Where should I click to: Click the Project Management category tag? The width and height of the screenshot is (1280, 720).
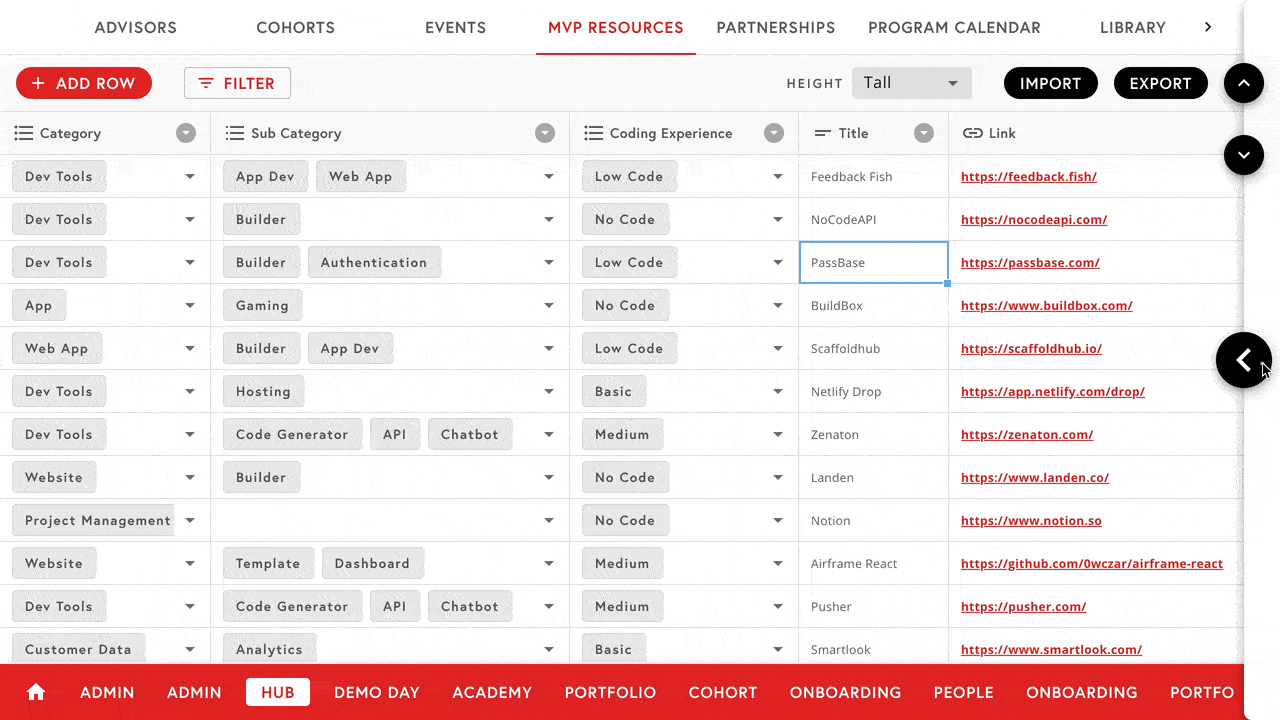coord(94,521)
